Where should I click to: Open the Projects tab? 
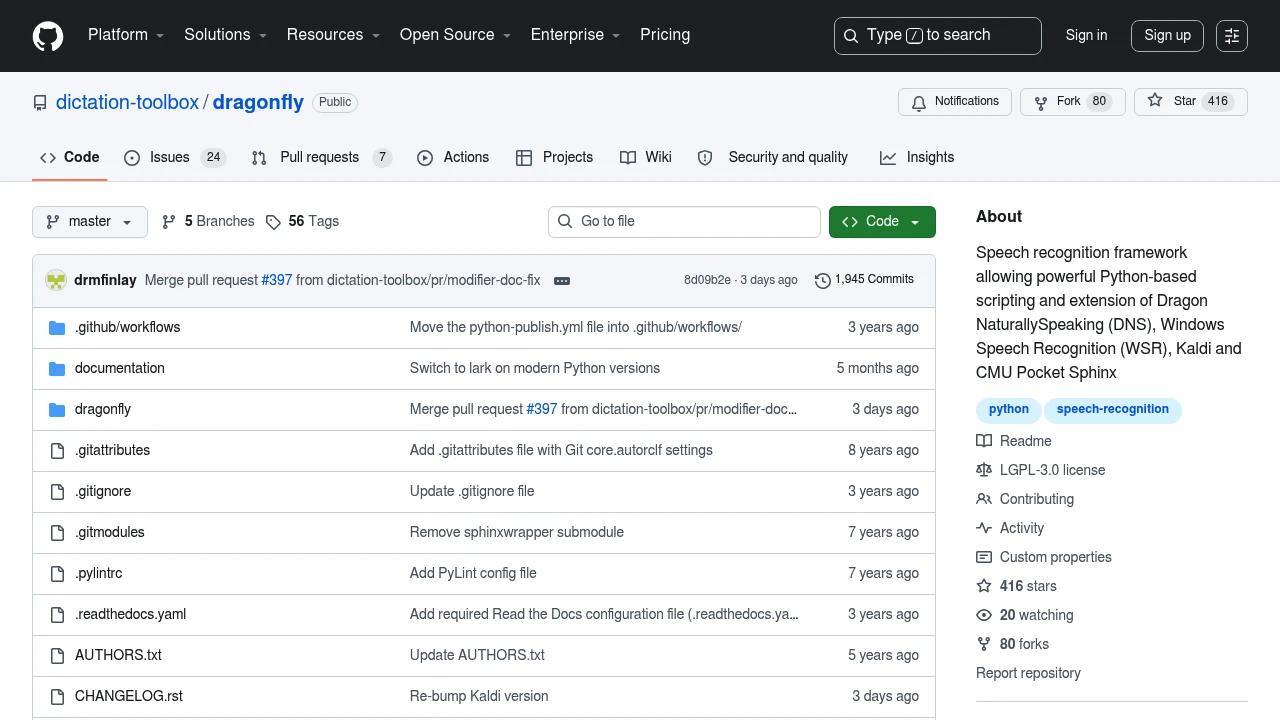(554, 157)
